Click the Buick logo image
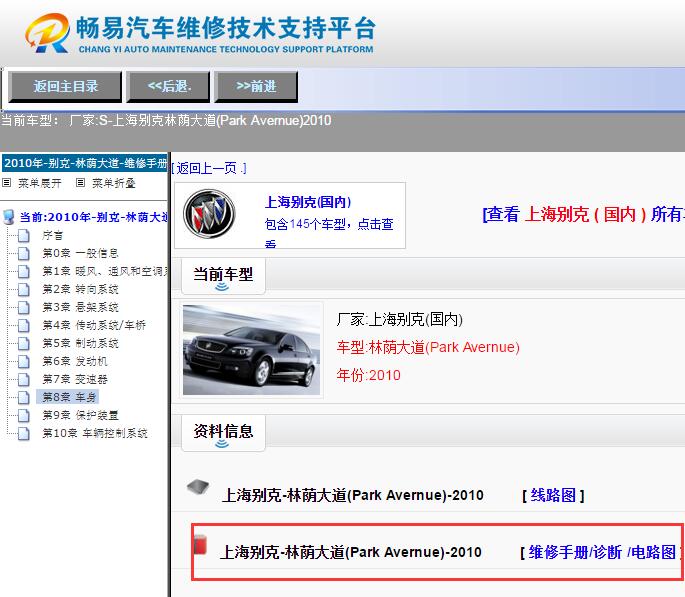 (x=209, y=214)
